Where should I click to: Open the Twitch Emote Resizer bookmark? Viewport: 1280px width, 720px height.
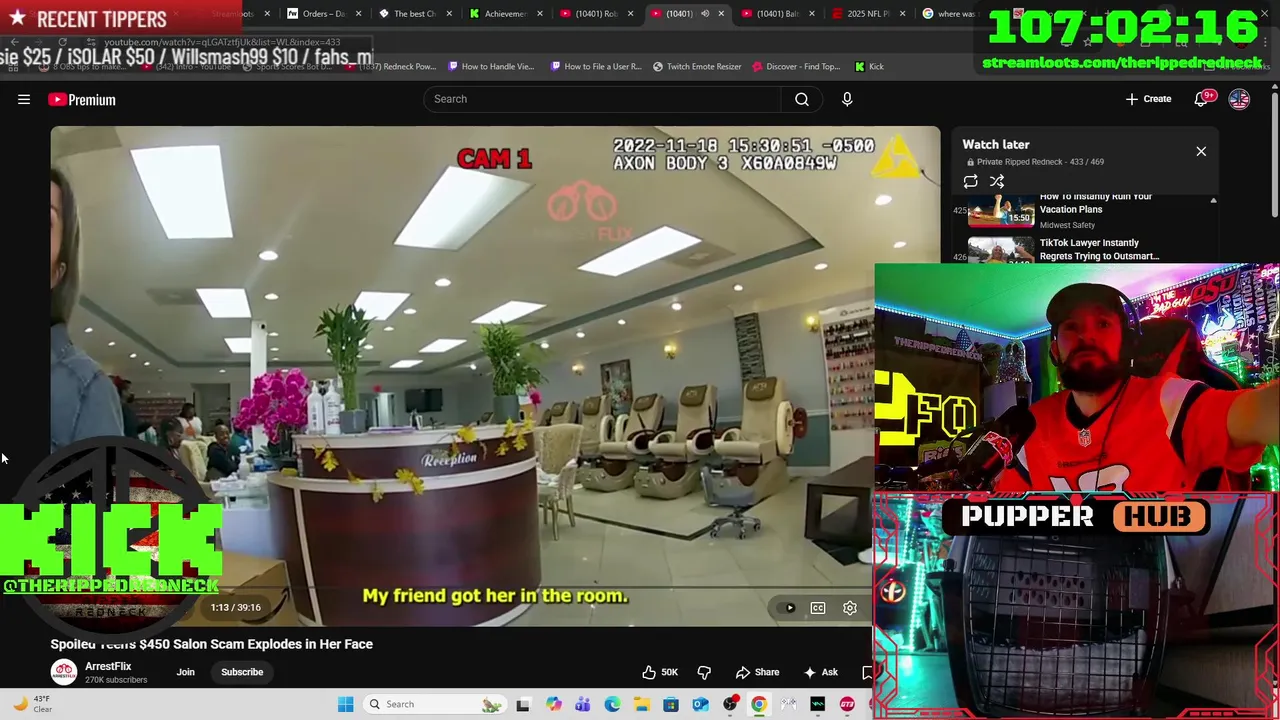[x=697, y=67]
